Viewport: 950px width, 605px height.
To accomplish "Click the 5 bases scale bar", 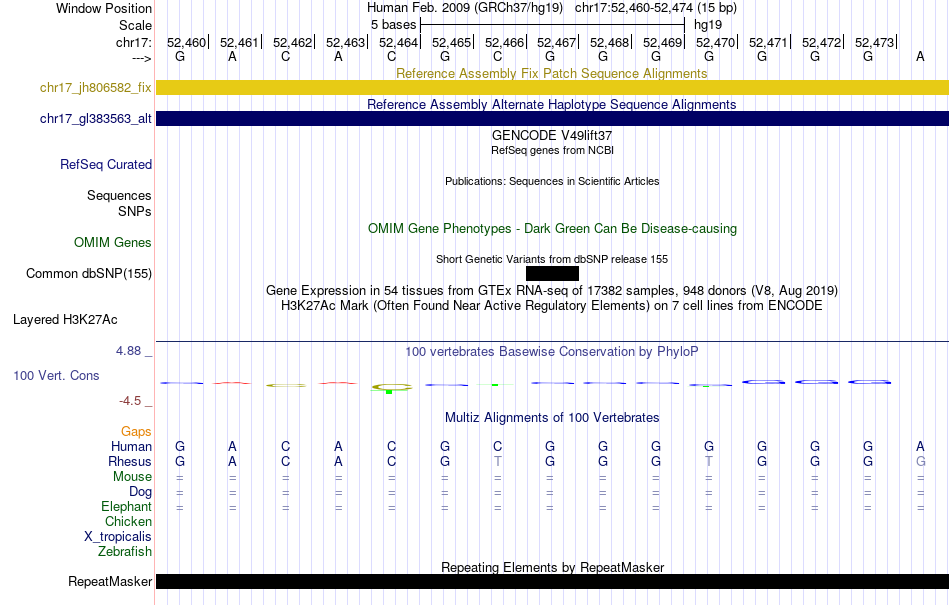I will pyautogui.click(x=552, y=25).
